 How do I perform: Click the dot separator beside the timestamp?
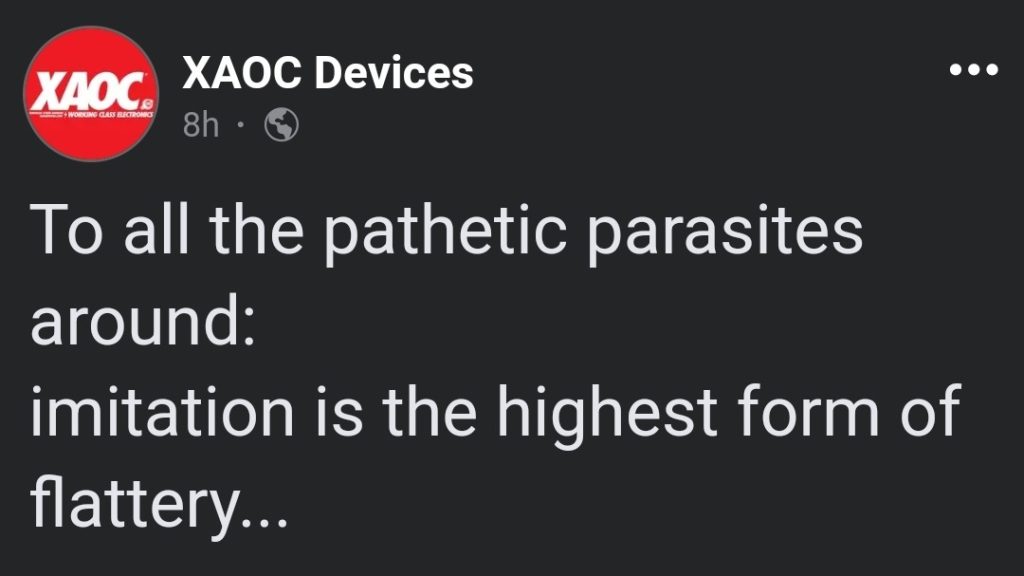click(x=242, y=124)
